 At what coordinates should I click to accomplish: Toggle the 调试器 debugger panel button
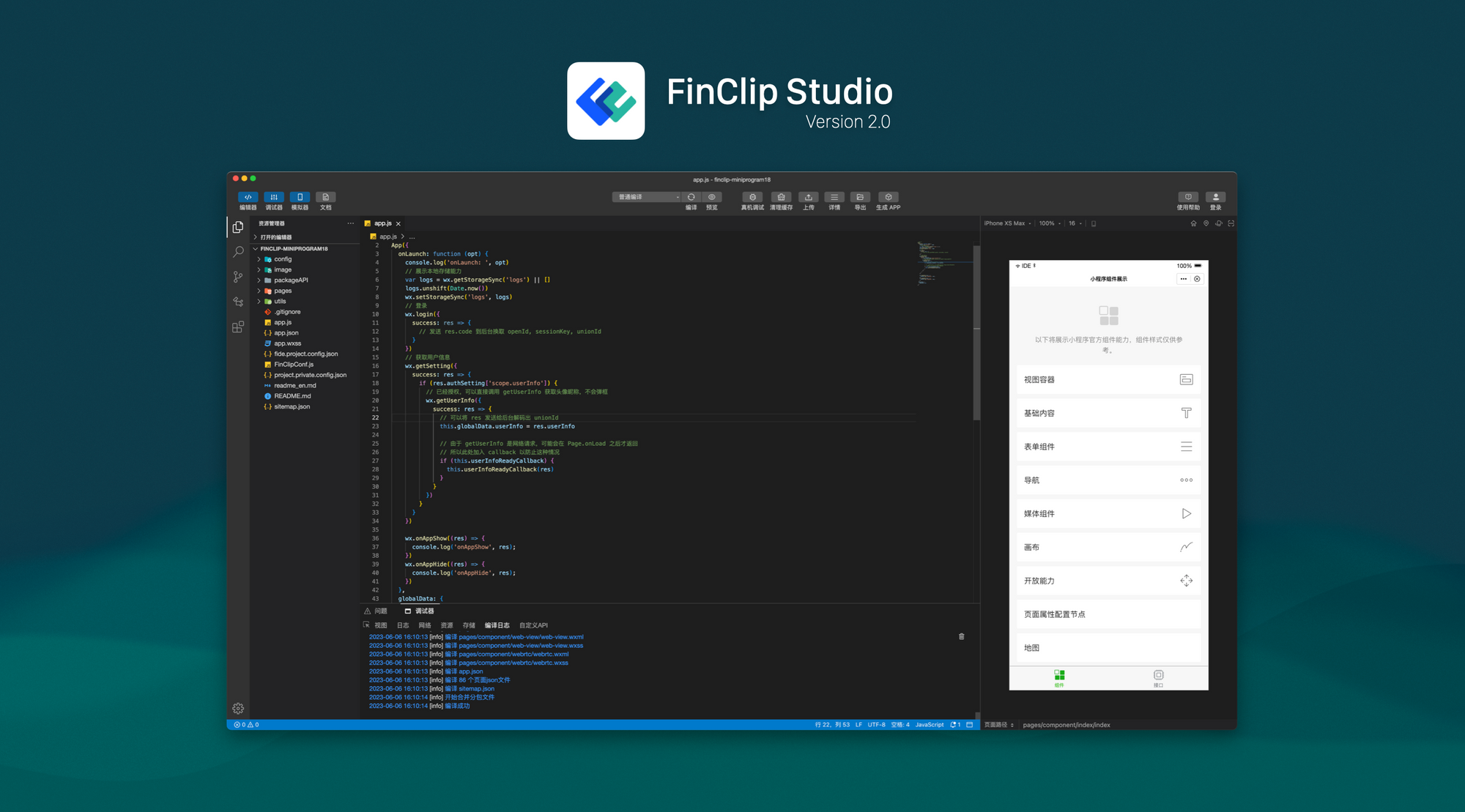point(274,197)
